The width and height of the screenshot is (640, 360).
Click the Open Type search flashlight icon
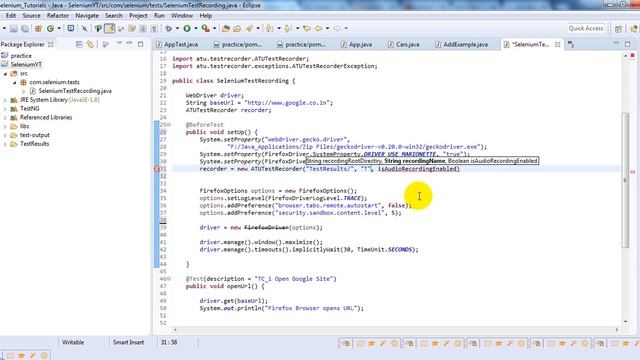click(x=249, y=28)
